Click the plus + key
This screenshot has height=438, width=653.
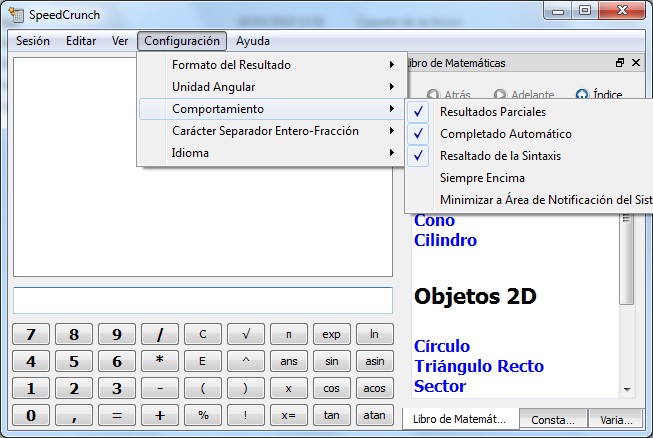click(x=160, y=415)
